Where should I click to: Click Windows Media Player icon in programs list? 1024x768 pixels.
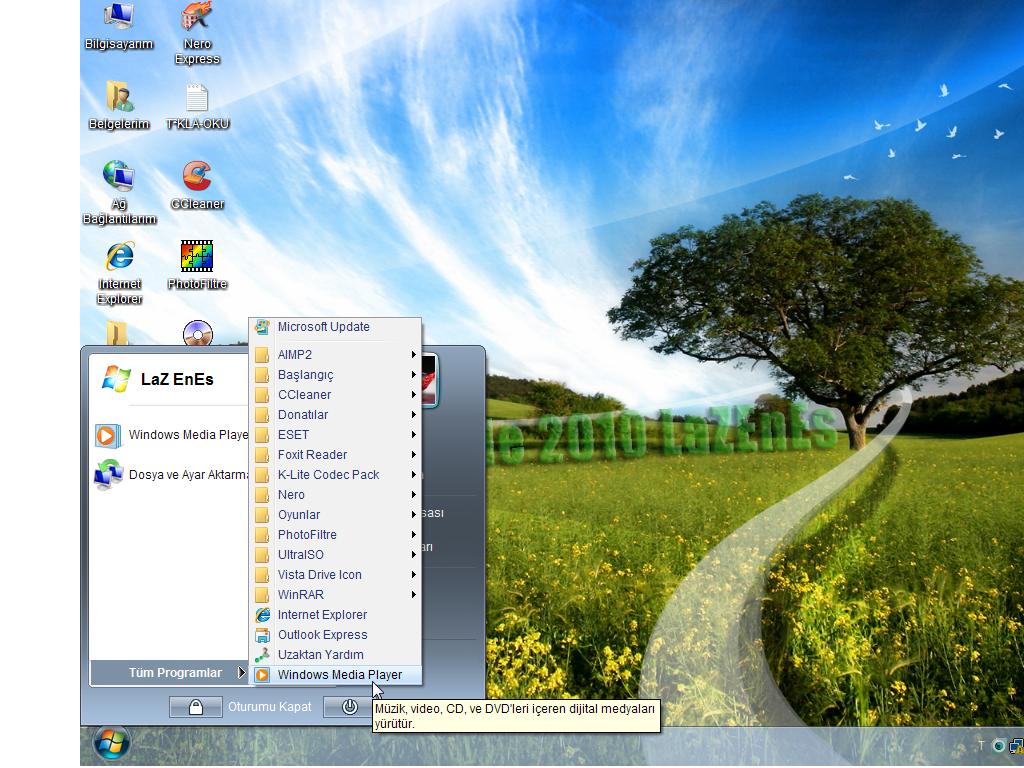point(262,675)
